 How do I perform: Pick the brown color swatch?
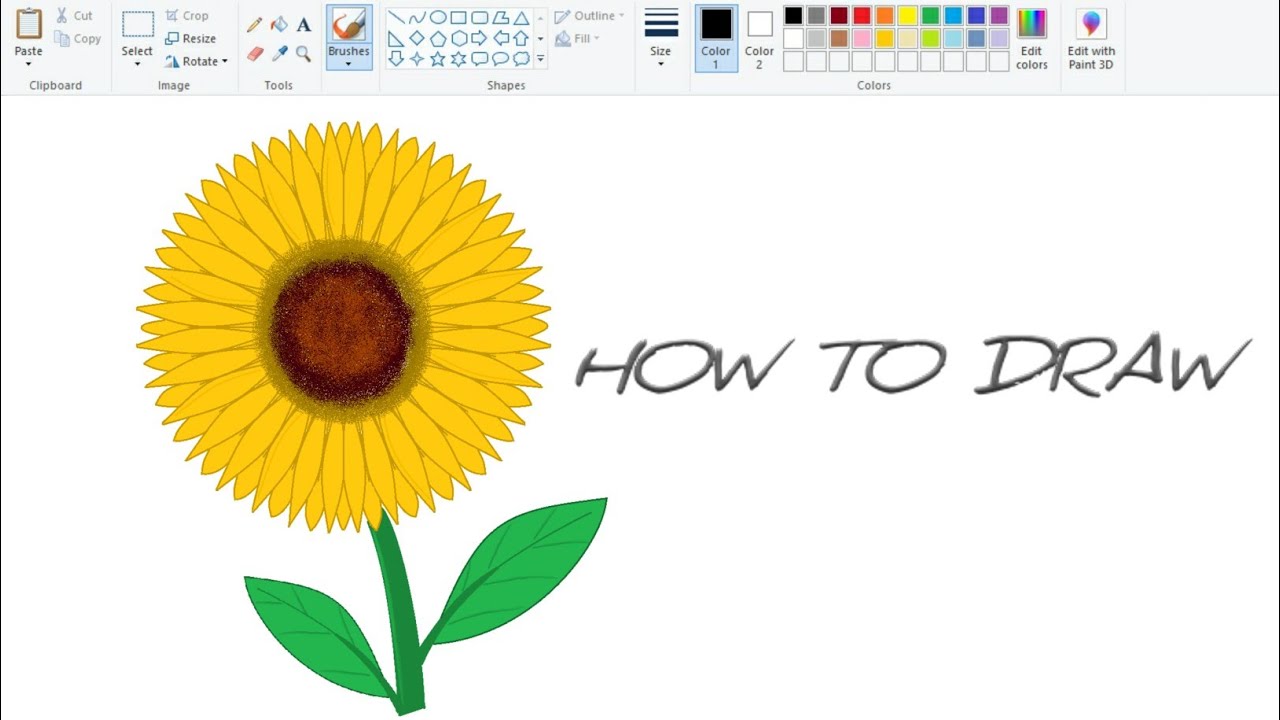pos(839,38)
